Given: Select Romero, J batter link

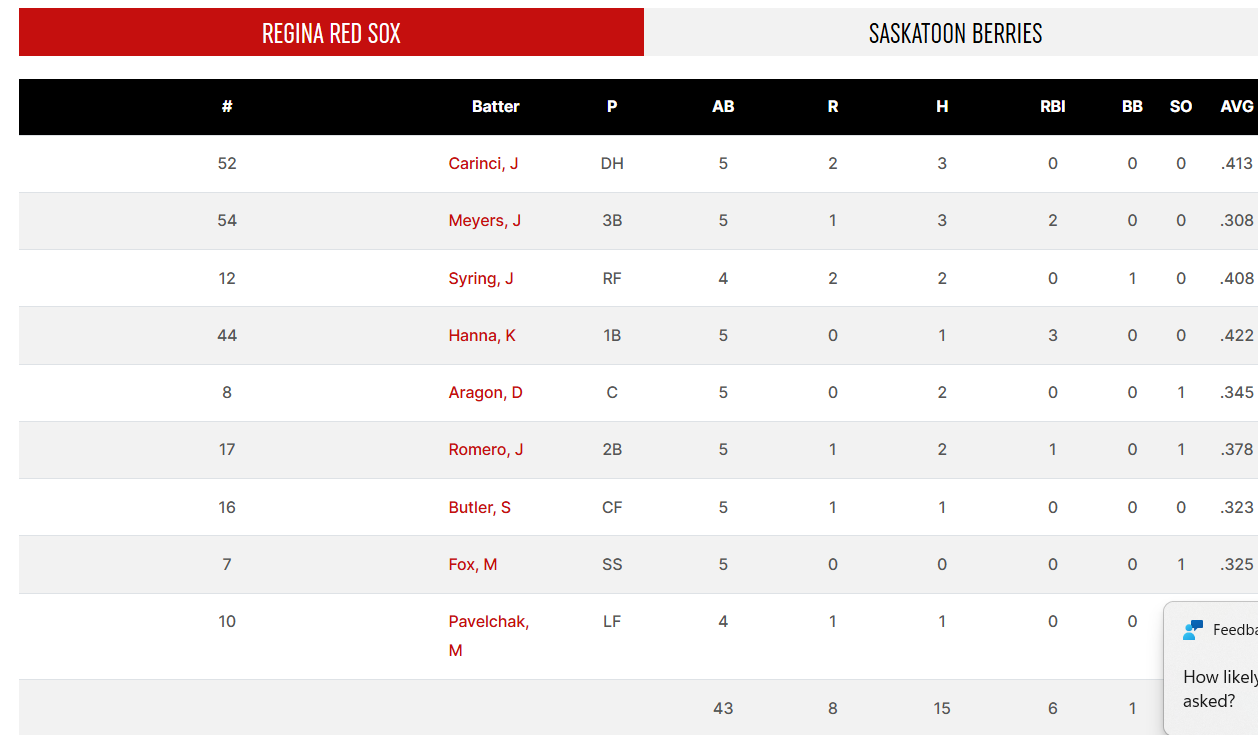Looking at the screenshot, I should (x=486, y=449).
